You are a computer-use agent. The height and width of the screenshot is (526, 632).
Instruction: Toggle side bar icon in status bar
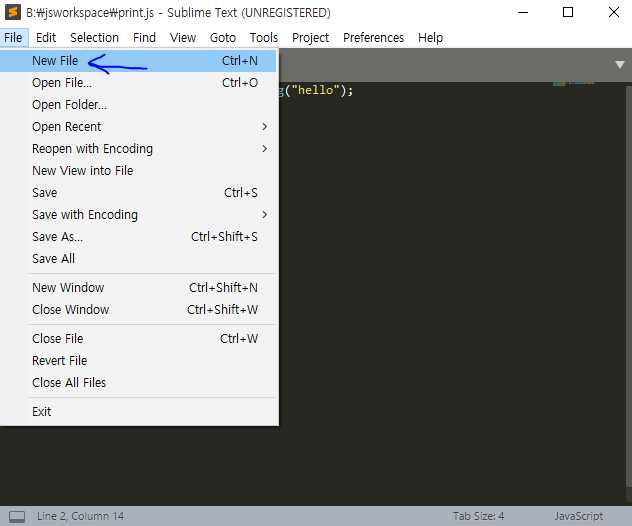[17, 516]
